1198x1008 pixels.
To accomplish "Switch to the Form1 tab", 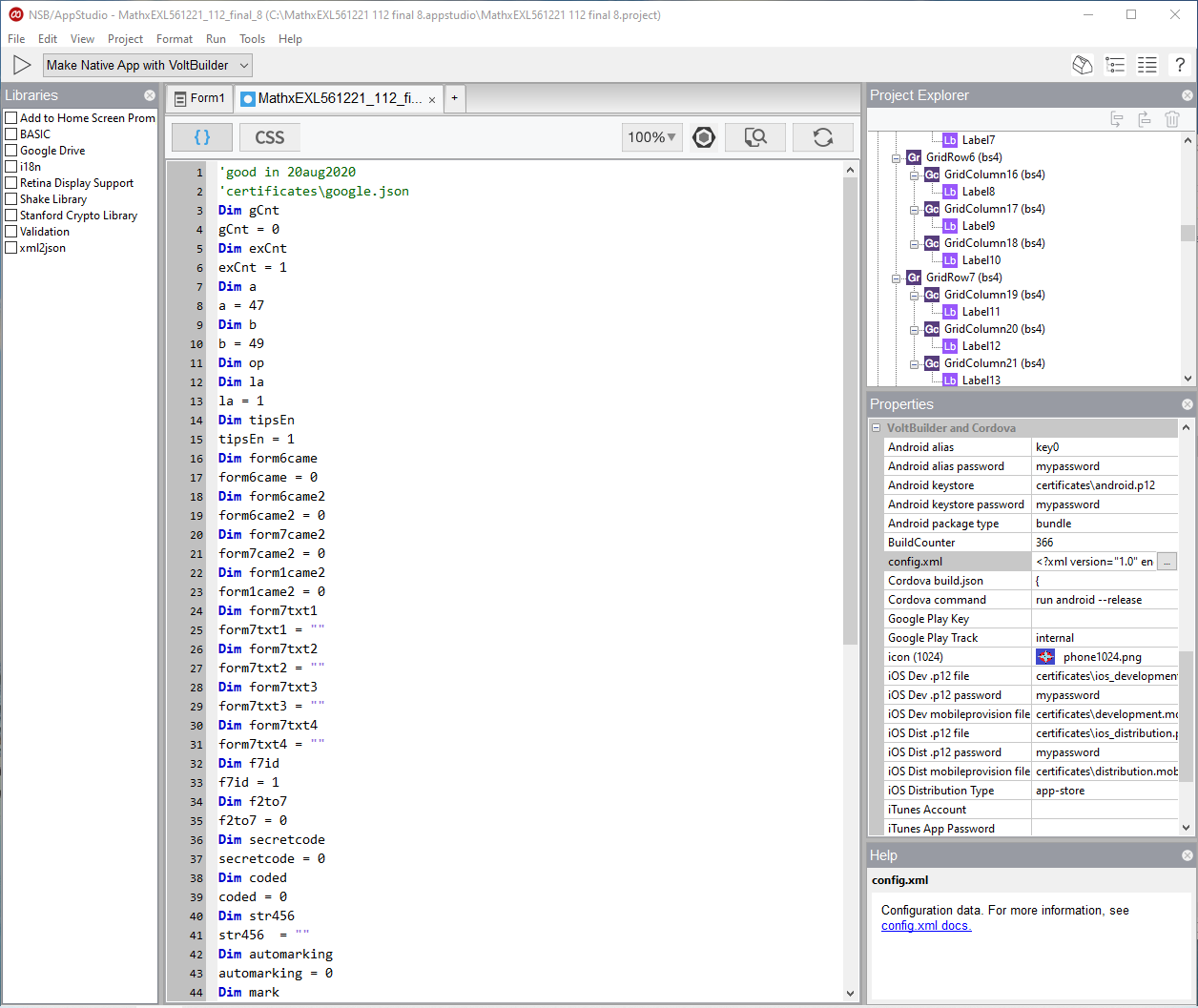I will tap(199, 98).
